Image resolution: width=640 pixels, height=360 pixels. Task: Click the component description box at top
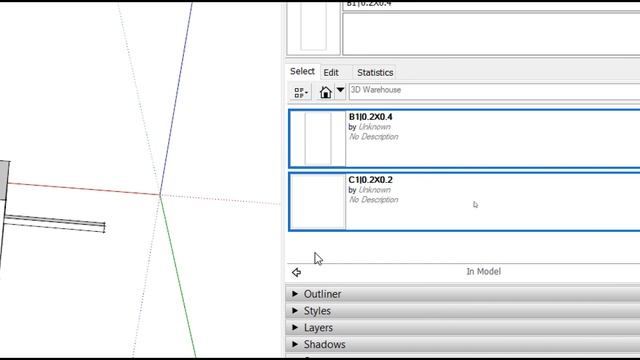pos(491,34)
